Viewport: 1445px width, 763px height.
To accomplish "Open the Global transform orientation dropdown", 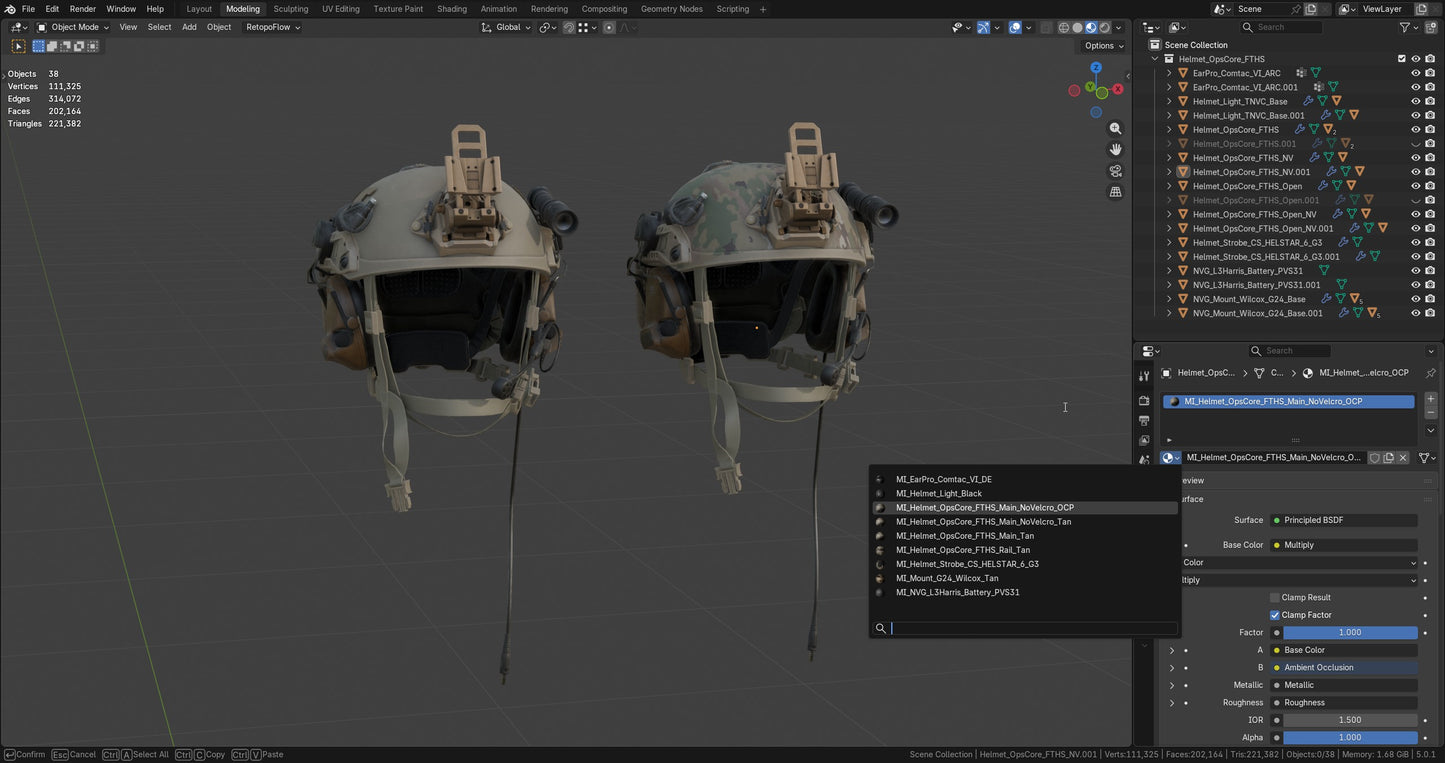I will click(508, 27).
